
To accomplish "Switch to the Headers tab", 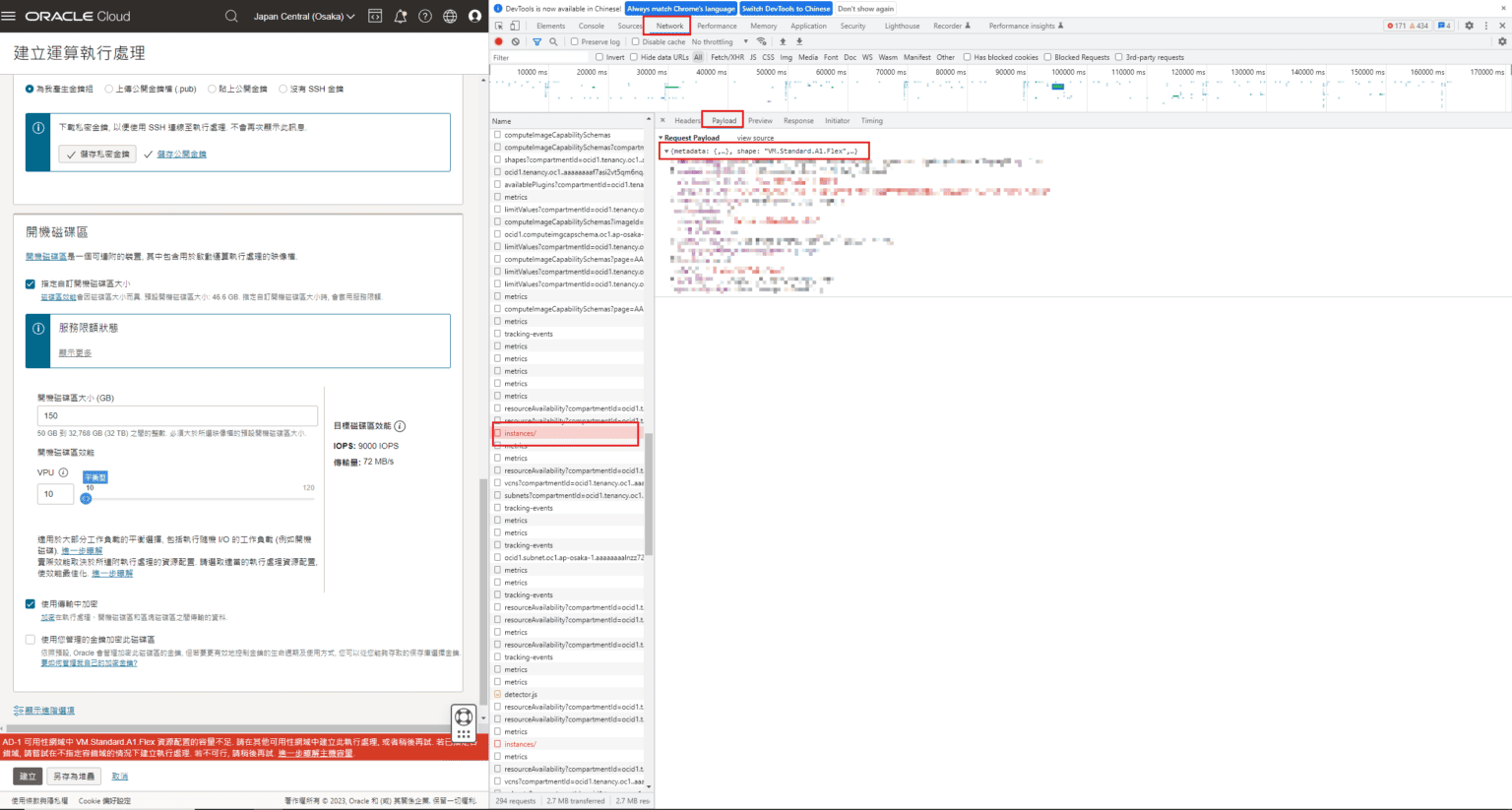I will [x=687, y=120].
